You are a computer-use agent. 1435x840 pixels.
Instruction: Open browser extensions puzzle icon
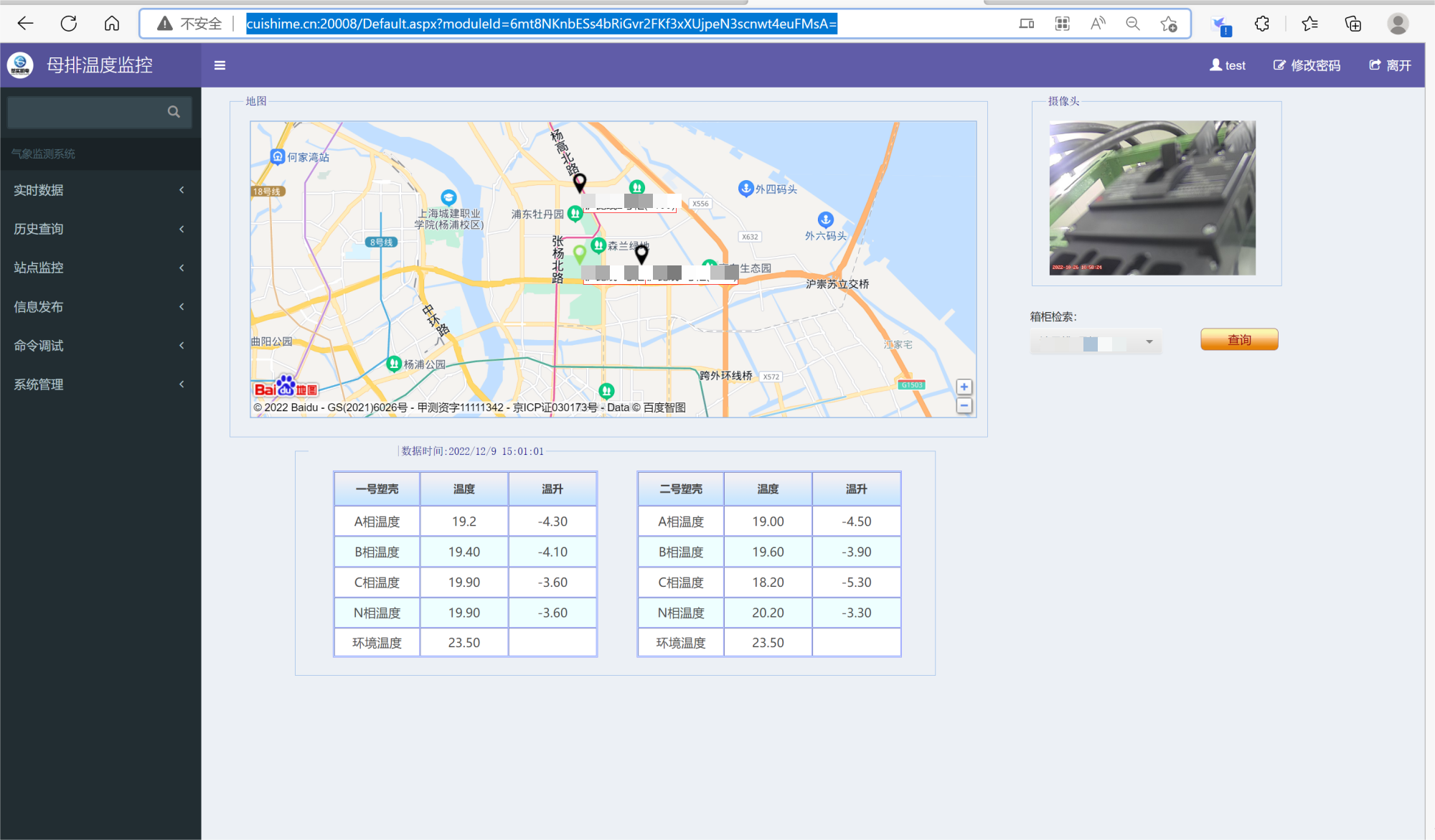[x=1261, y=24]
